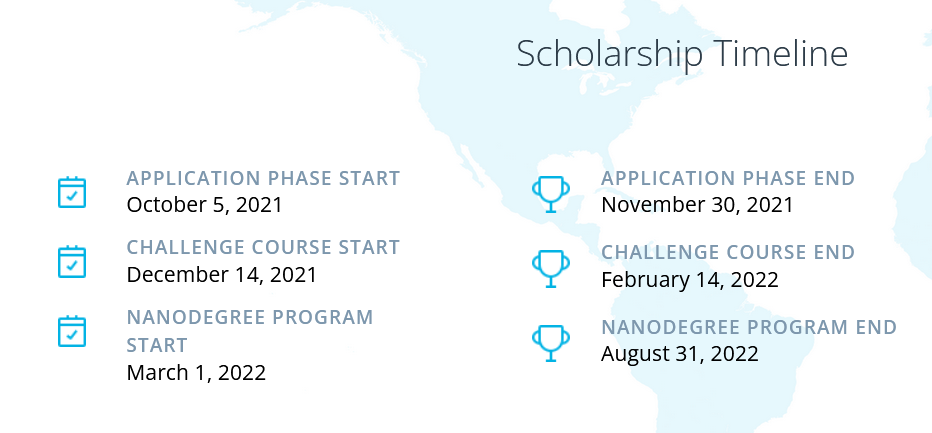Image resolution: width=932 pixels, height=433 pixels.
Task: Click the October 5, 2021 date
Action: click(204, 205)
